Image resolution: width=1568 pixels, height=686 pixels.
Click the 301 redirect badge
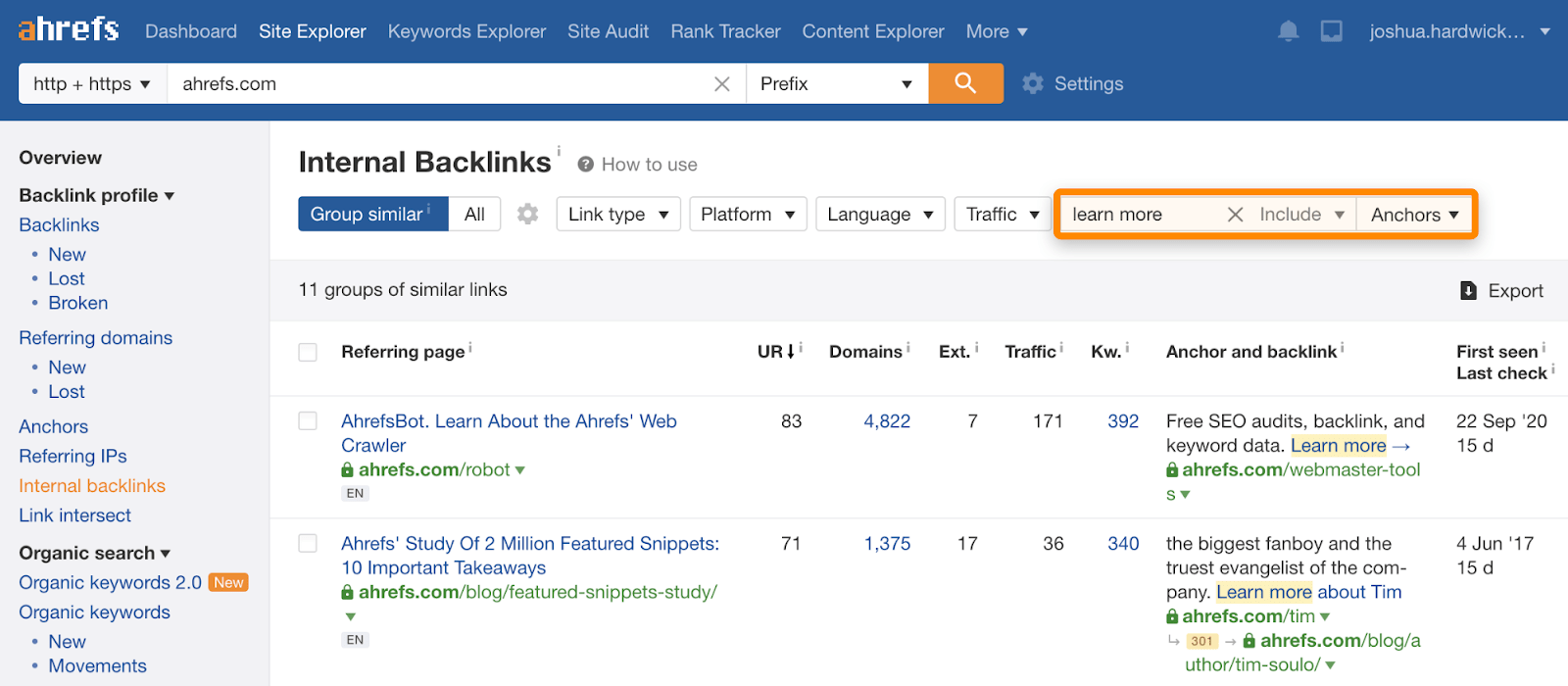1202,641
